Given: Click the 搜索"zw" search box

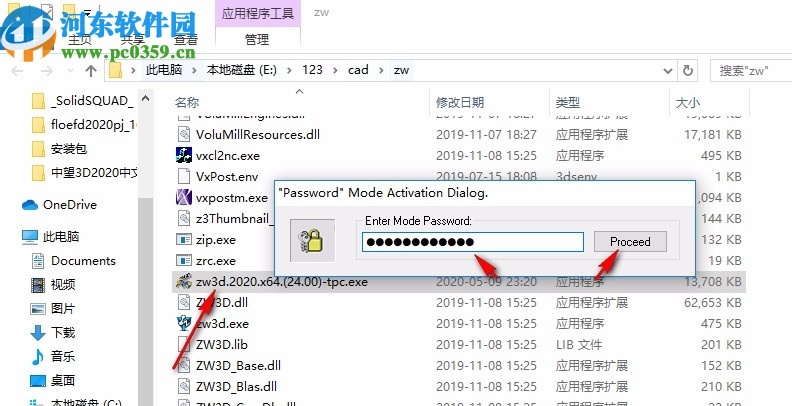Looking at the screenshot, I should [x=751, y=70].
